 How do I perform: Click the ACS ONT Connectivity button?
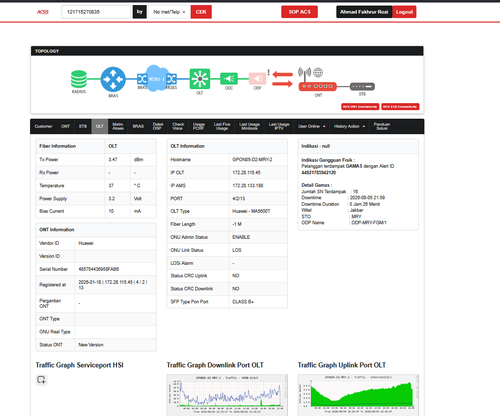point(360,107)
